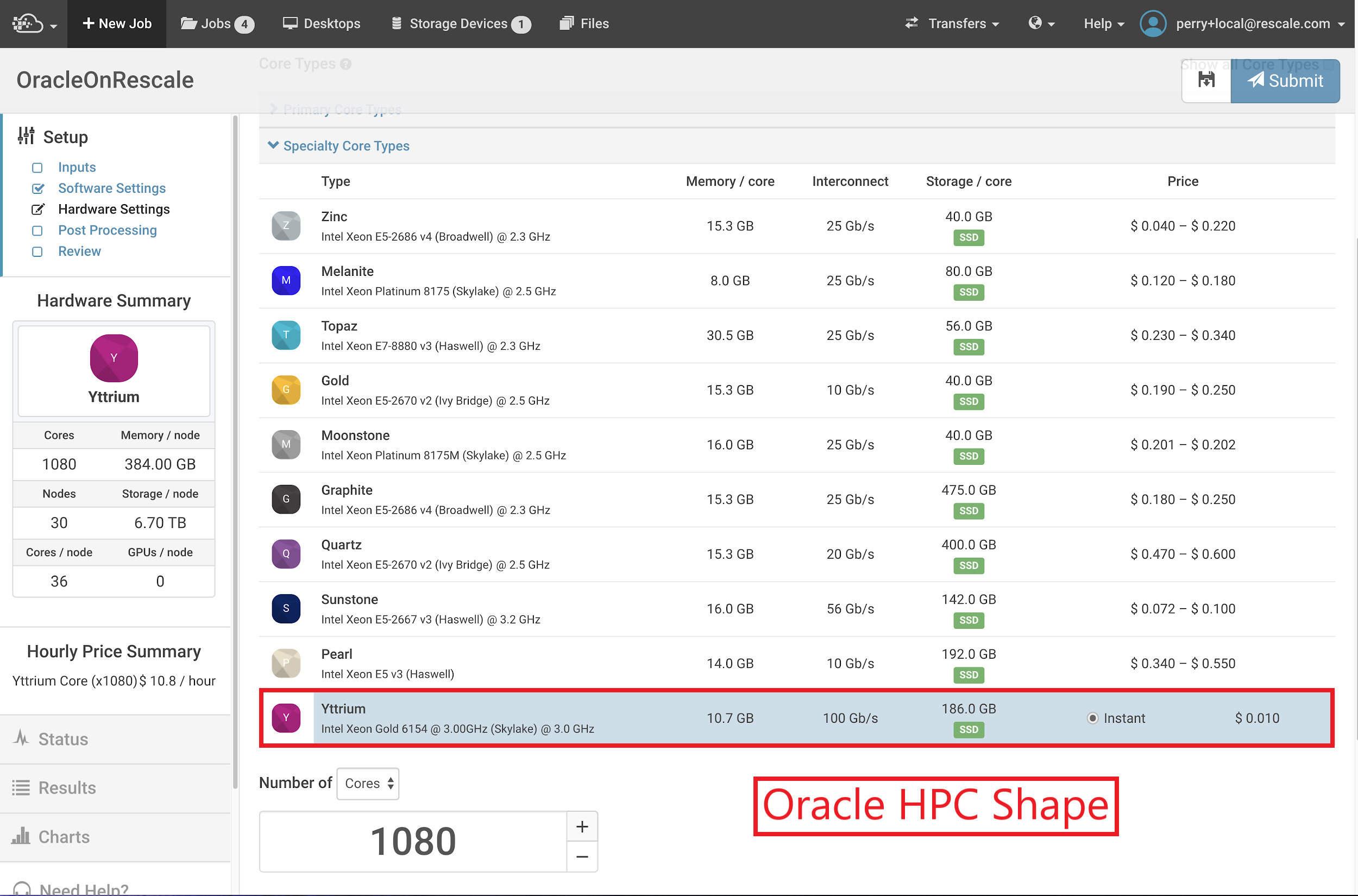Uncheck the Software Settings checkbox
The image size is (1358, 896).
tap(37, 188)
